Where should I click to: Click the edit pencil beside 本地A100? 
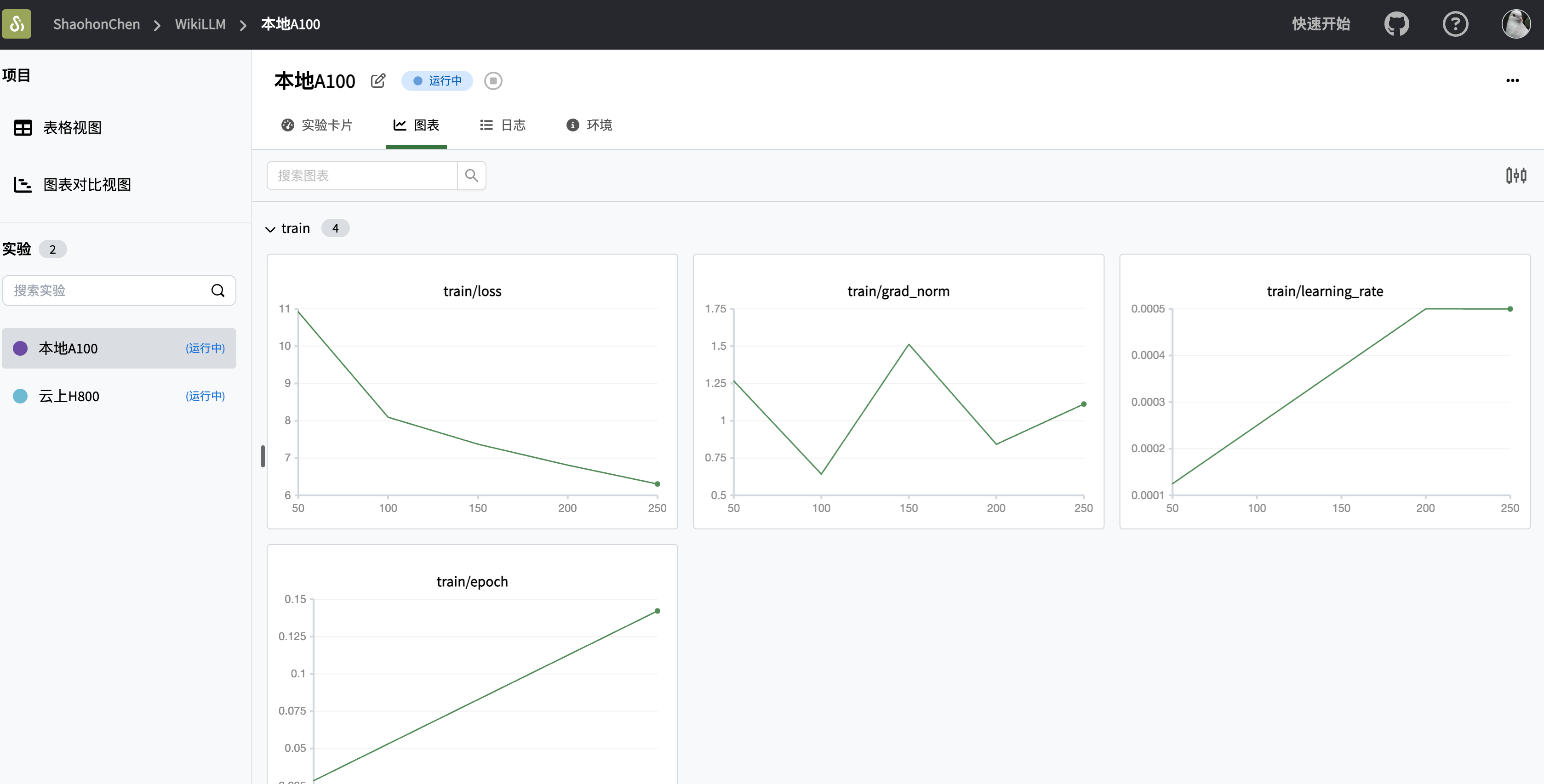pyautogui.click(x=378, y=80)
